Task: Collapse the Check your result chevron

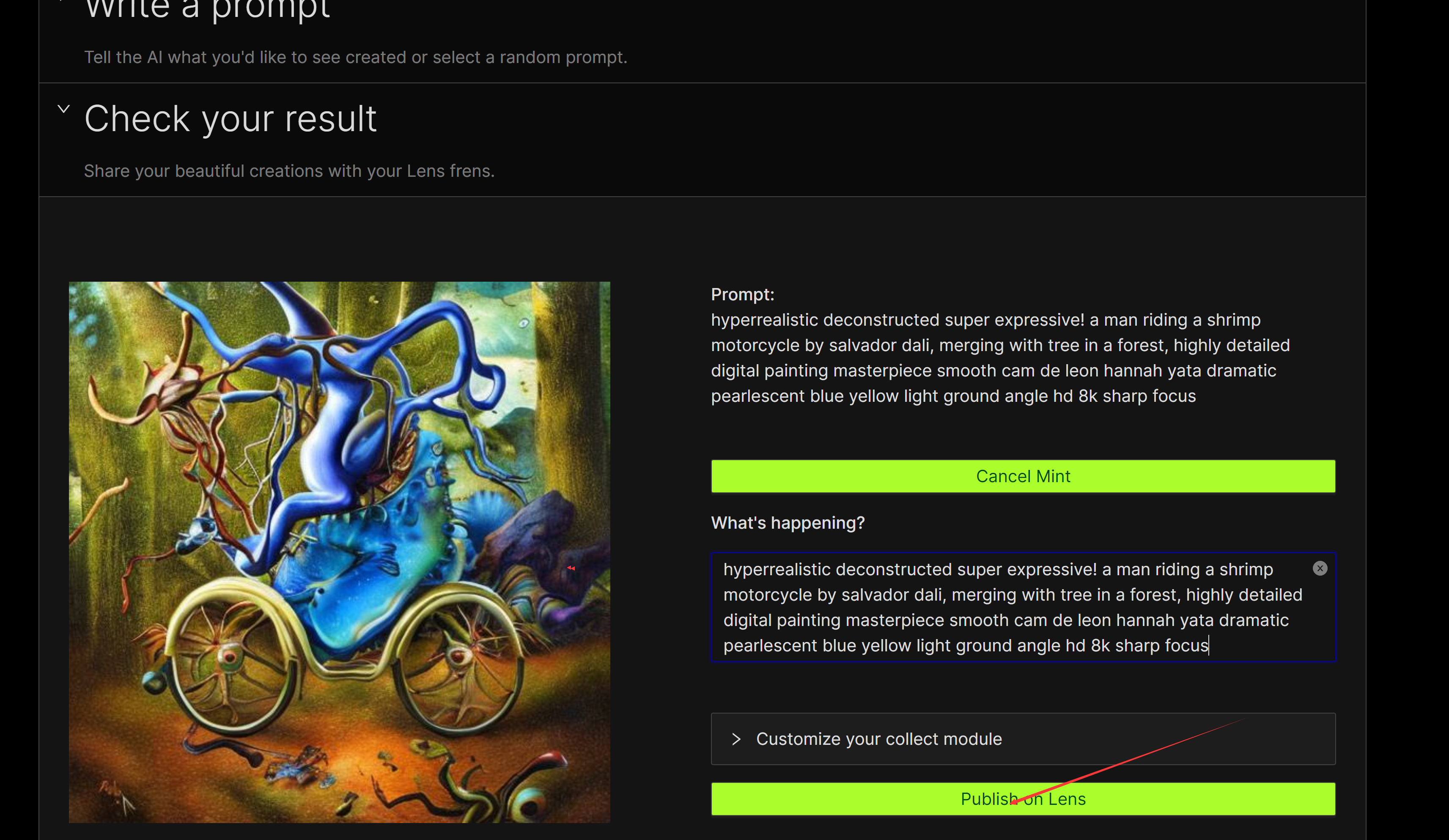Action: [64, 109]
